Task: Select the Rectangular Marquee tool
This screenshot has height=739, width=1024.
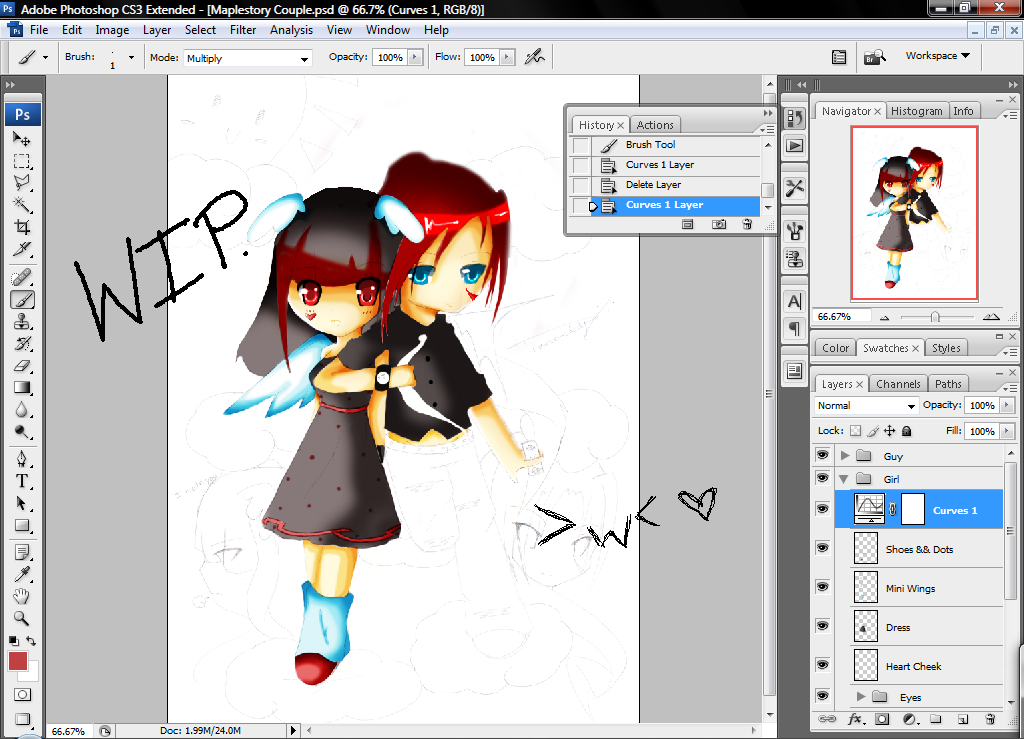Action: 22,161
